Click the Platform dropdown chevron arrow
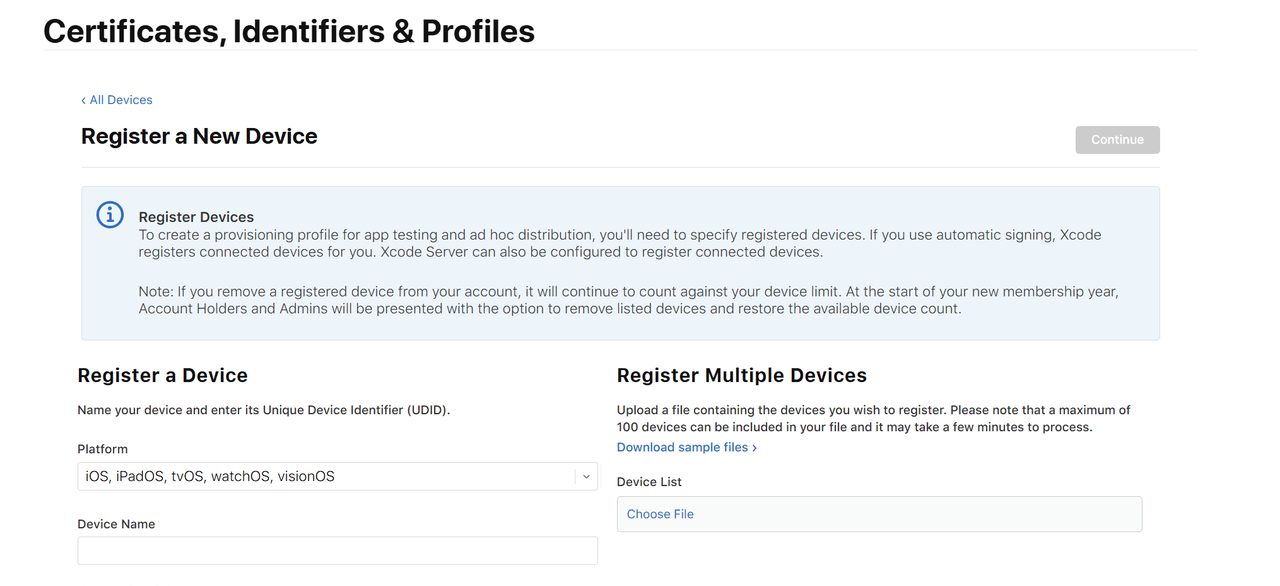The image size is (1280, 586). (x=586, y=477)
